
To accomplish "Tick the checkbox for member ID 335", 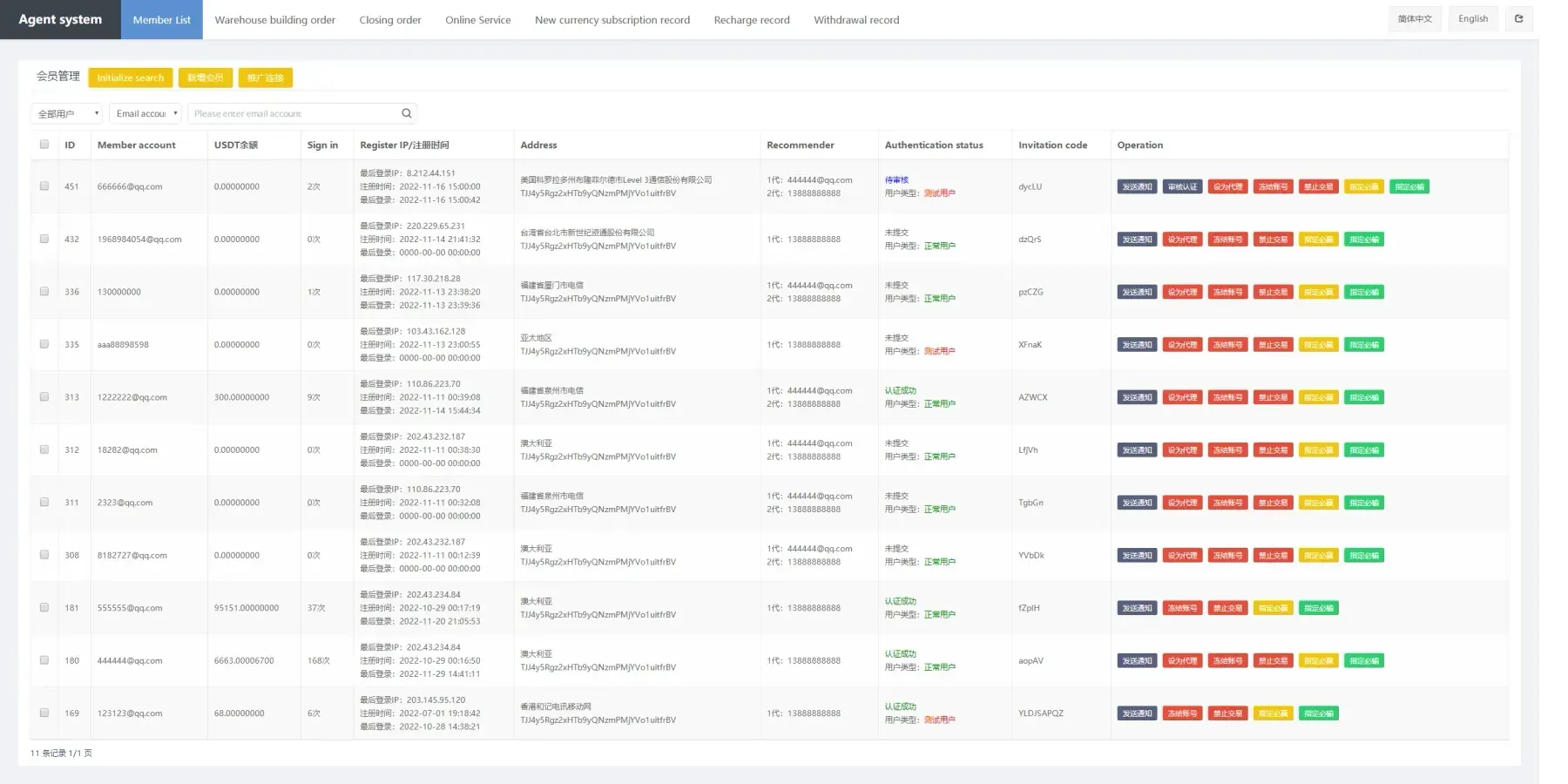I will (x=44, y=344).
